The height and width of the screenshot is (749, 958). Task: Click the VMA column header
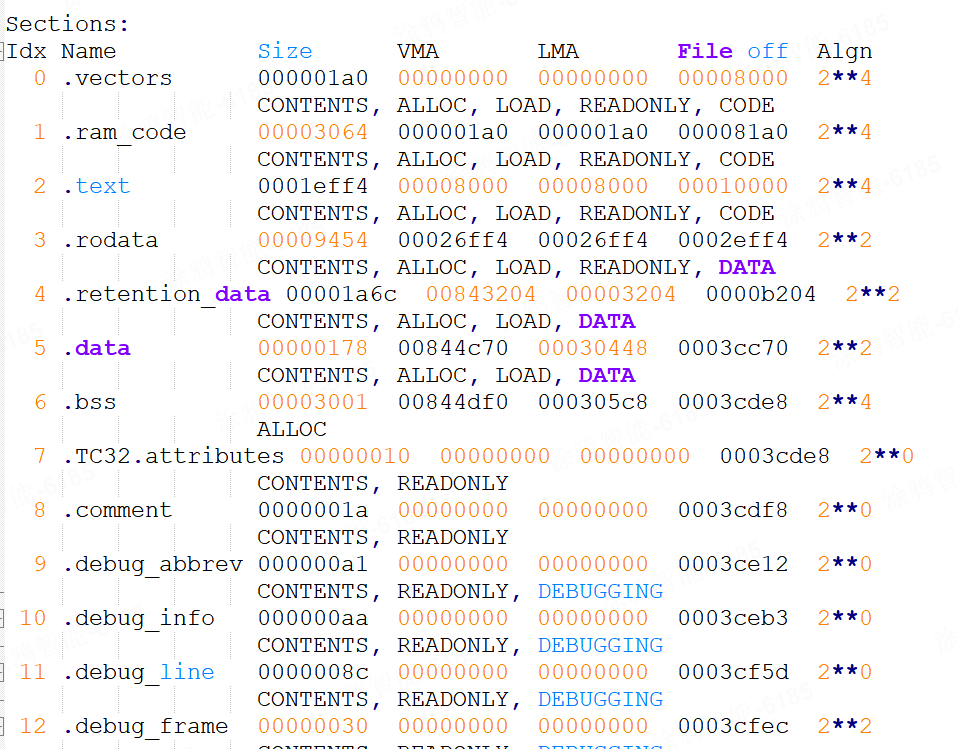(x=417, y=51)
